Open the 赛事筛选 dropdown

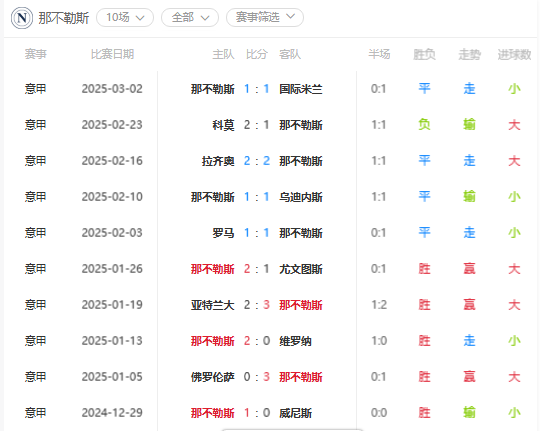point(264,17)
